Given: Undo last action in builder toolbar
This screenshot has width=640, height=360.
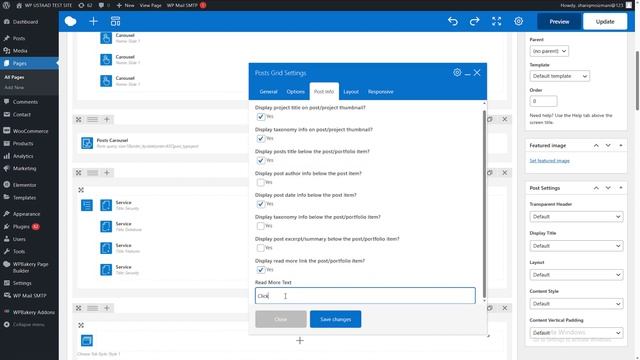Looking at the screenshot, I should click(453, 21).
